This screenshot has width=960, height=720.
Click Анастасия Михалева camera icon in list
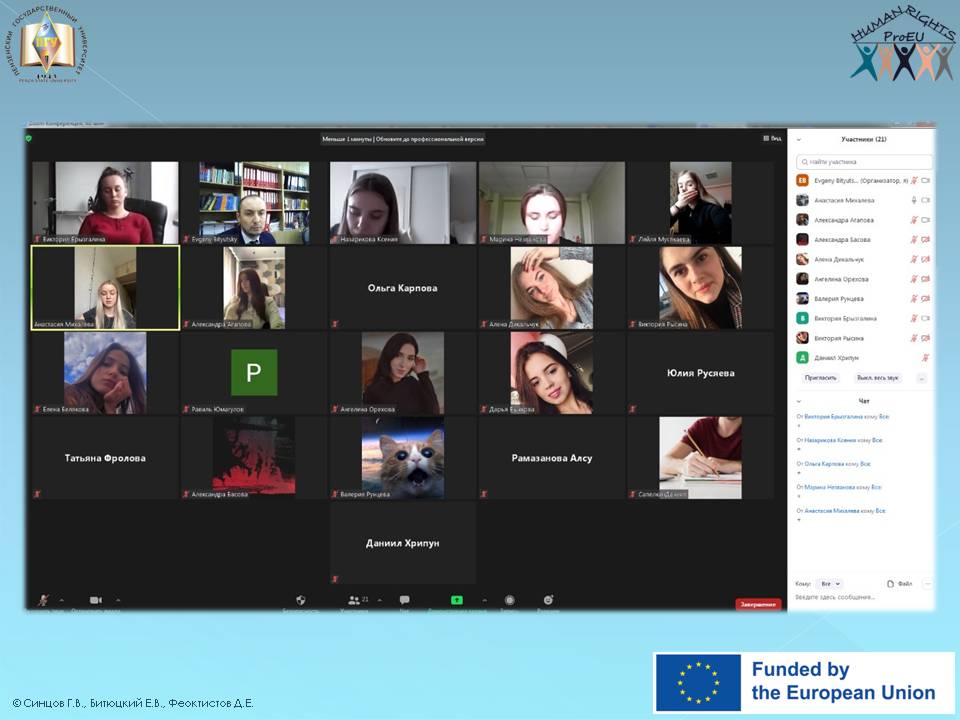[x=926, y=200]
